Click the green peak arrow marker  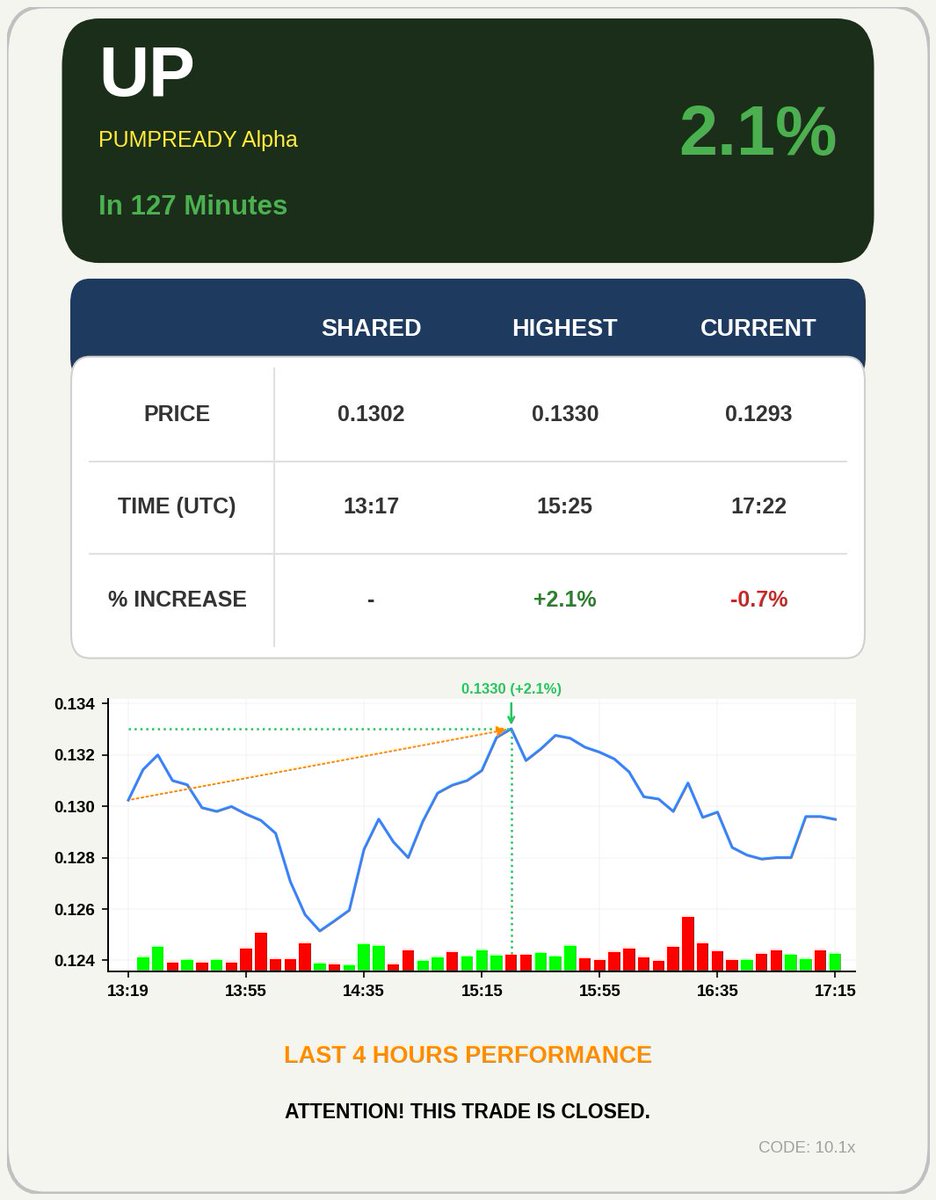(511, 713)
